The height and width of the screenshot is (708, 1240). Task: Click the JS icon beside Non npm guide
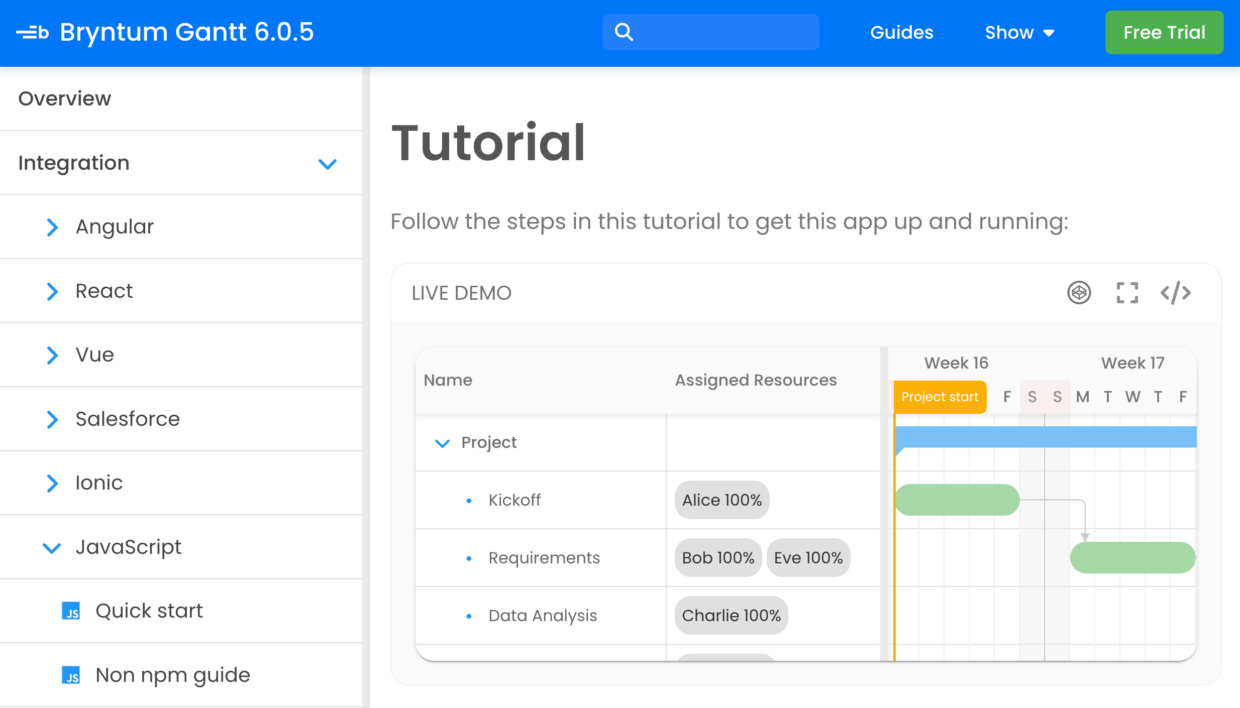(x=71, y=675)
